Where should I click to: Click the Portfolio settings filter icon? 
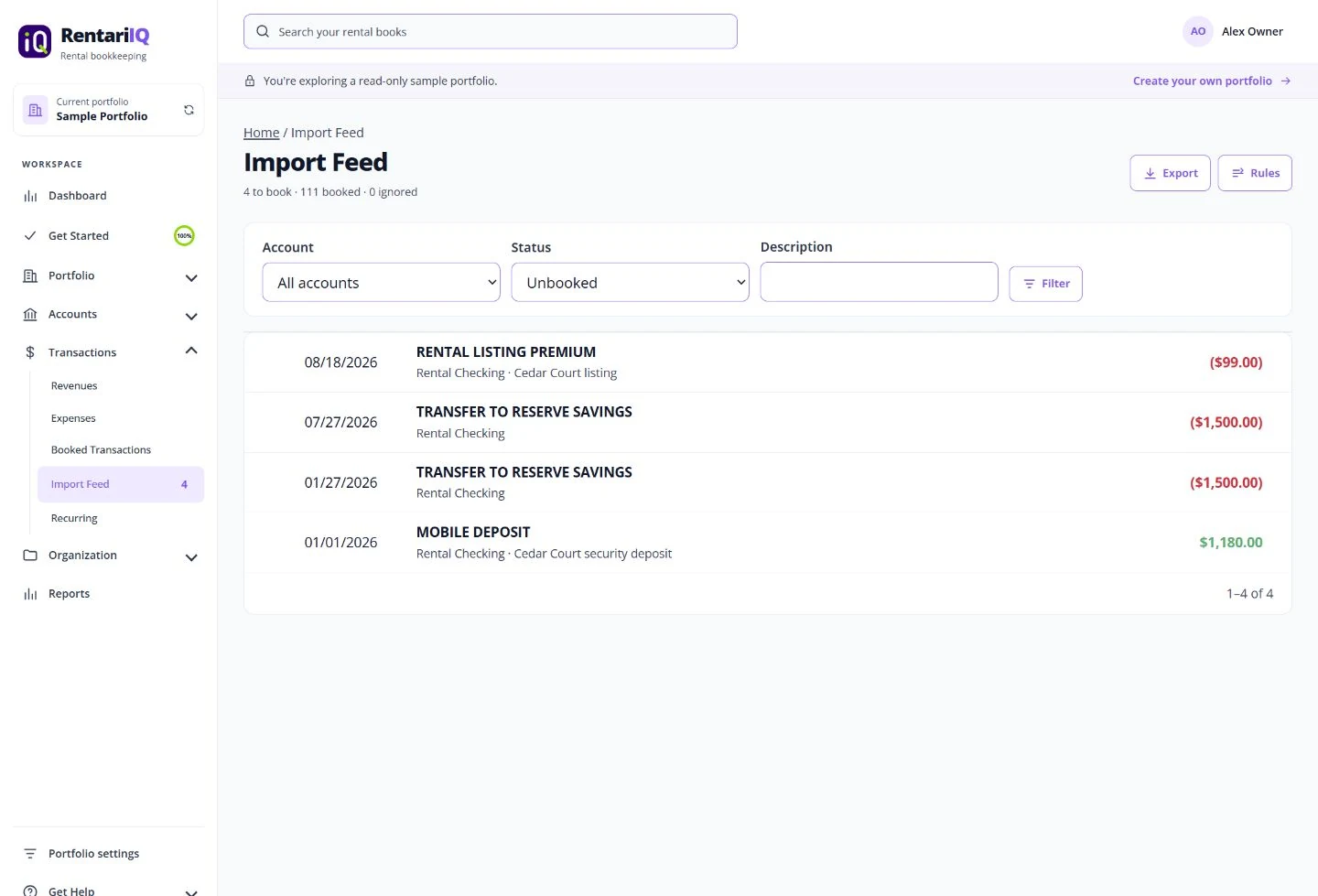point(30,854)
